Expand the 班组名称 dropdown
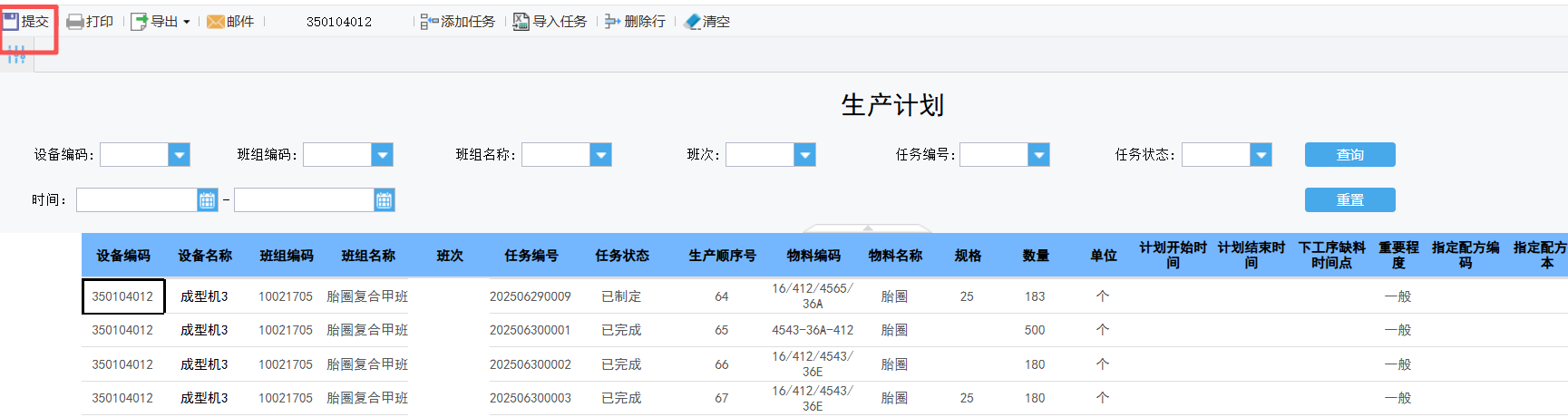This screenshot has width=1568, height=417. click(x=600, y=155)
